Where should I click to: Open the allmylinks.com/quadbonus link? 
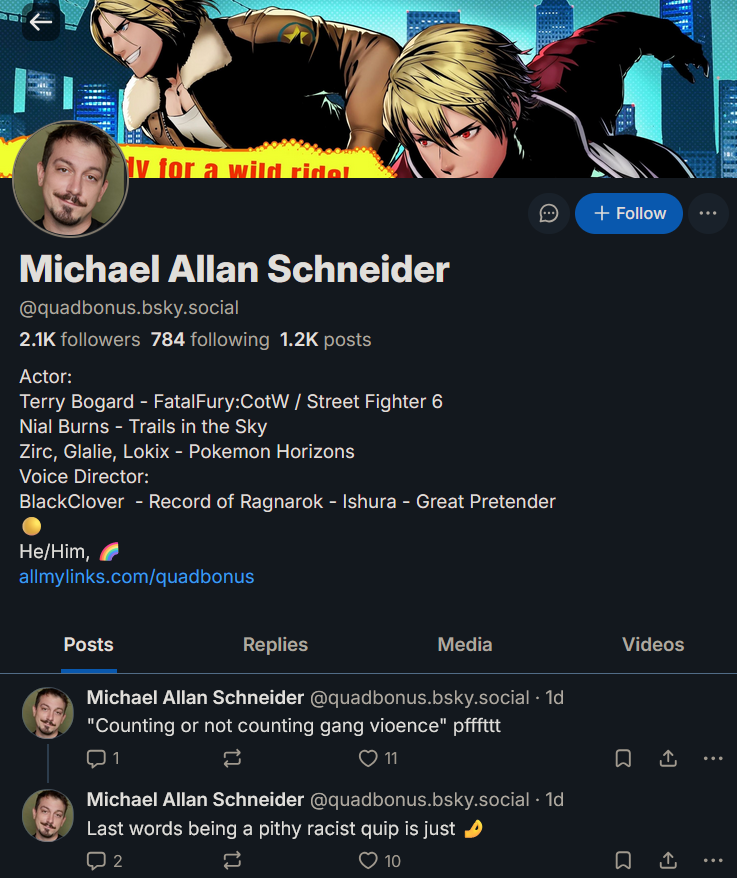[x=137, y=577]
